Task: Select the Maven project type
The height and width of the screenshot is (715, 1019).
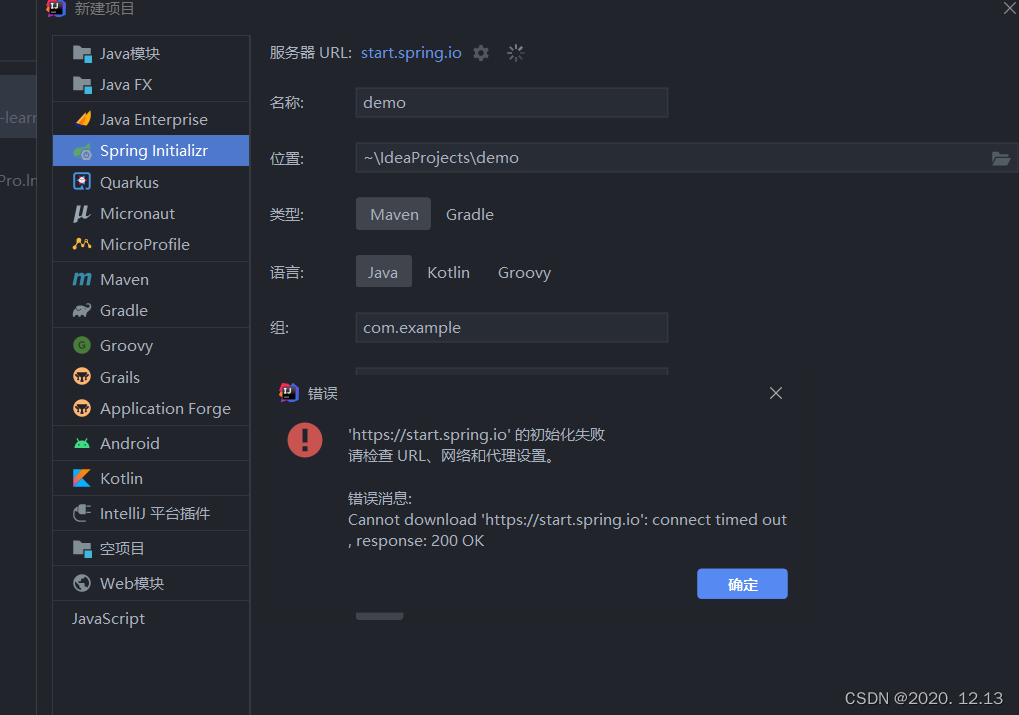Action: click(393, 214)
